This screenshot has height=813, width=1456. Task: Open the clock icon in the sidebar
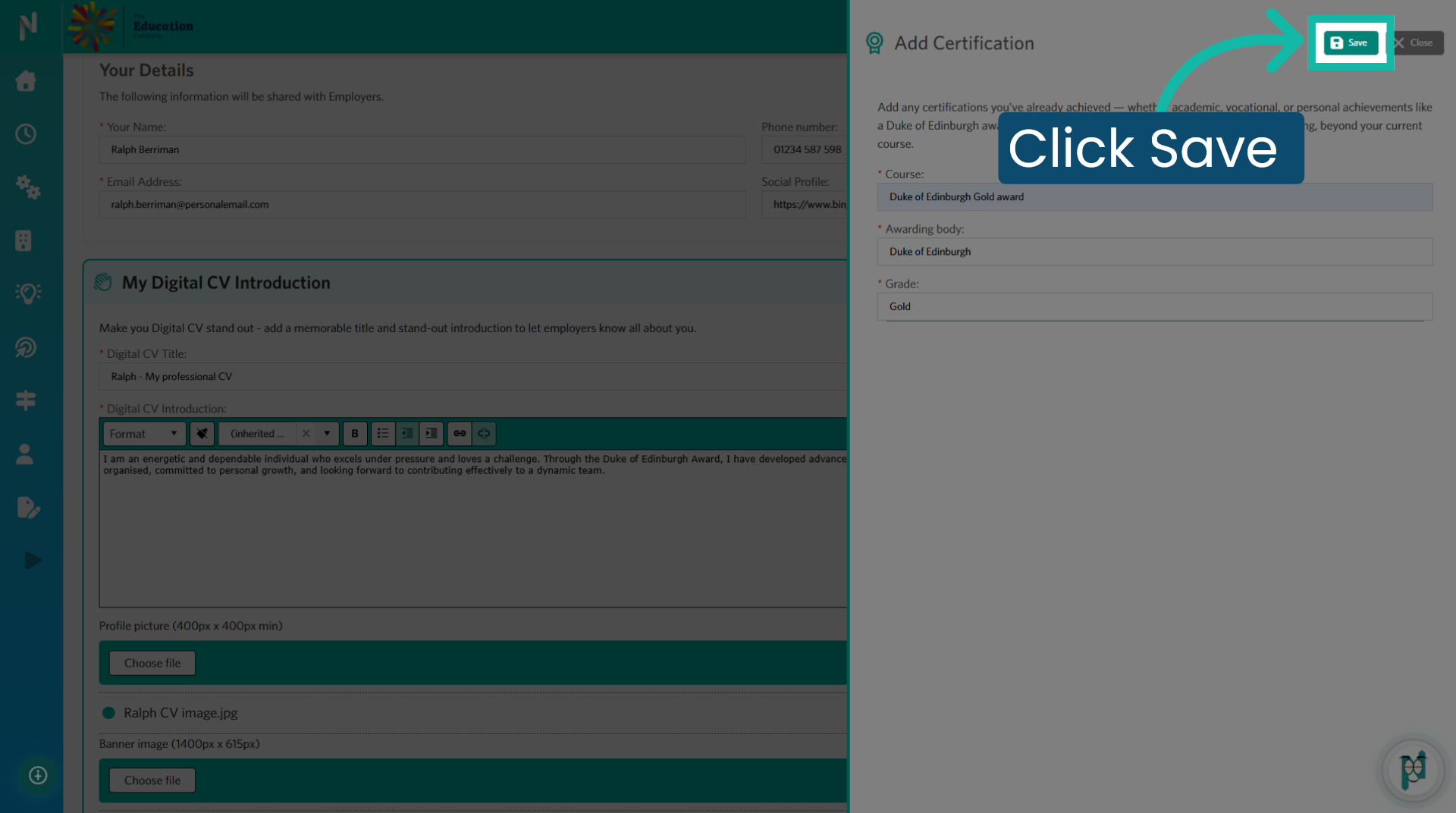[x=26, y=134]
